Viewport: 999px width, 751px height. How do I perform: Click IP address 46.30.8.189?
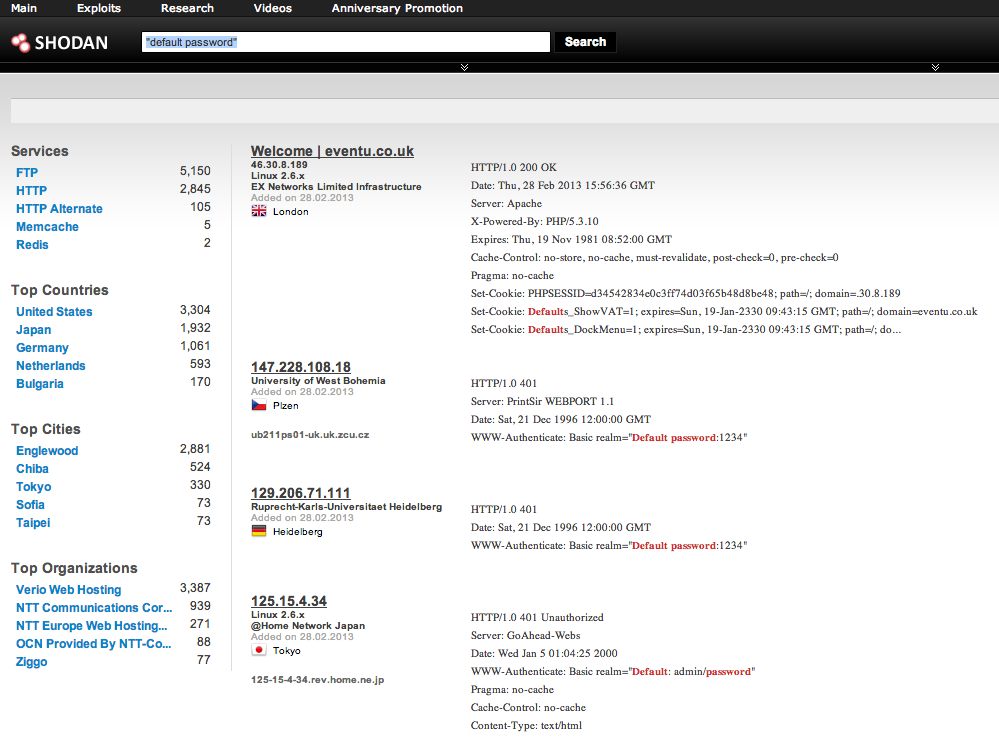(279, 164)
